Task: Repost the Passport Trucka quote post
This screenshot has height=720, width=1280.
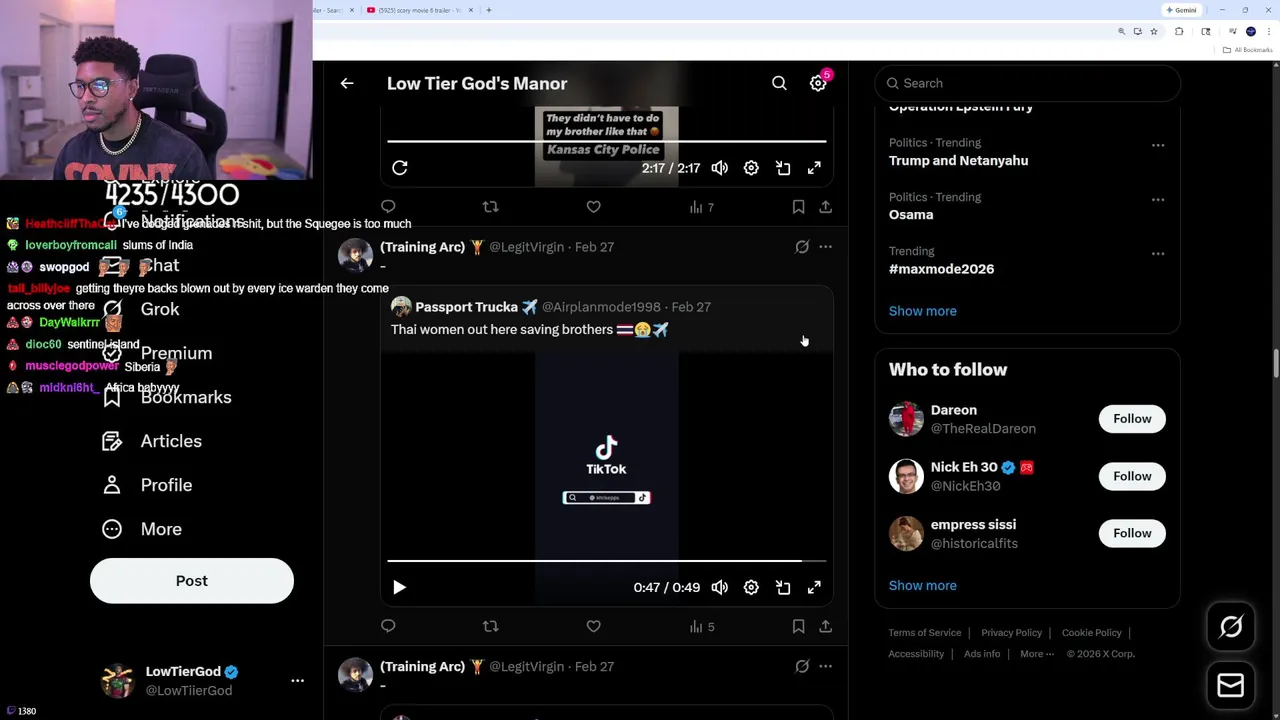Action: pyautogui.click(x=490, y=627)
